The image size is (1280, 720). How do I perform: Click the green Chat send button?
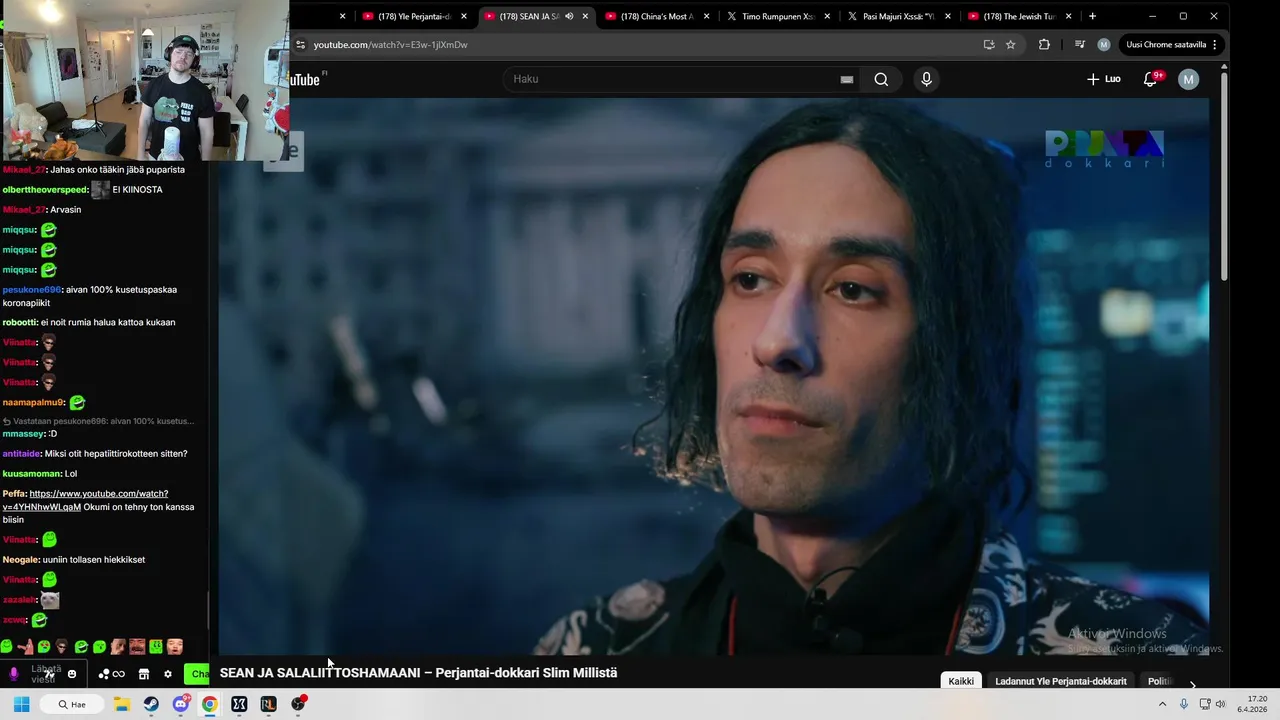[x=198, y=674]
